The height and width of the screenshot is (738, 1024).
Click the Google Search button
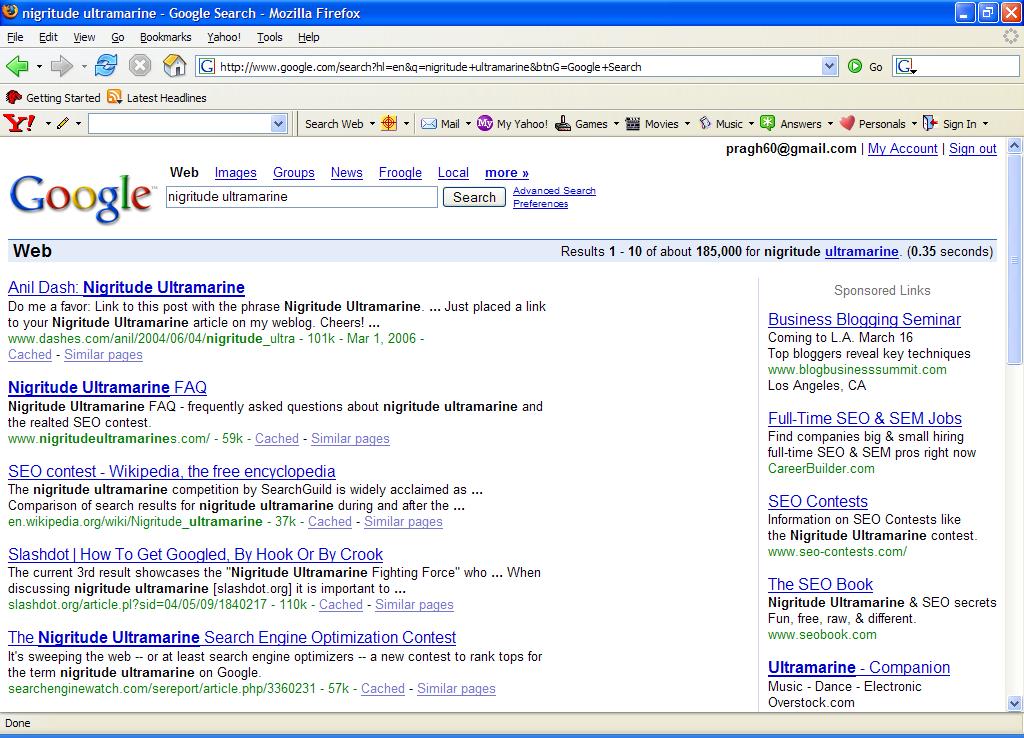tap(474, 197)
